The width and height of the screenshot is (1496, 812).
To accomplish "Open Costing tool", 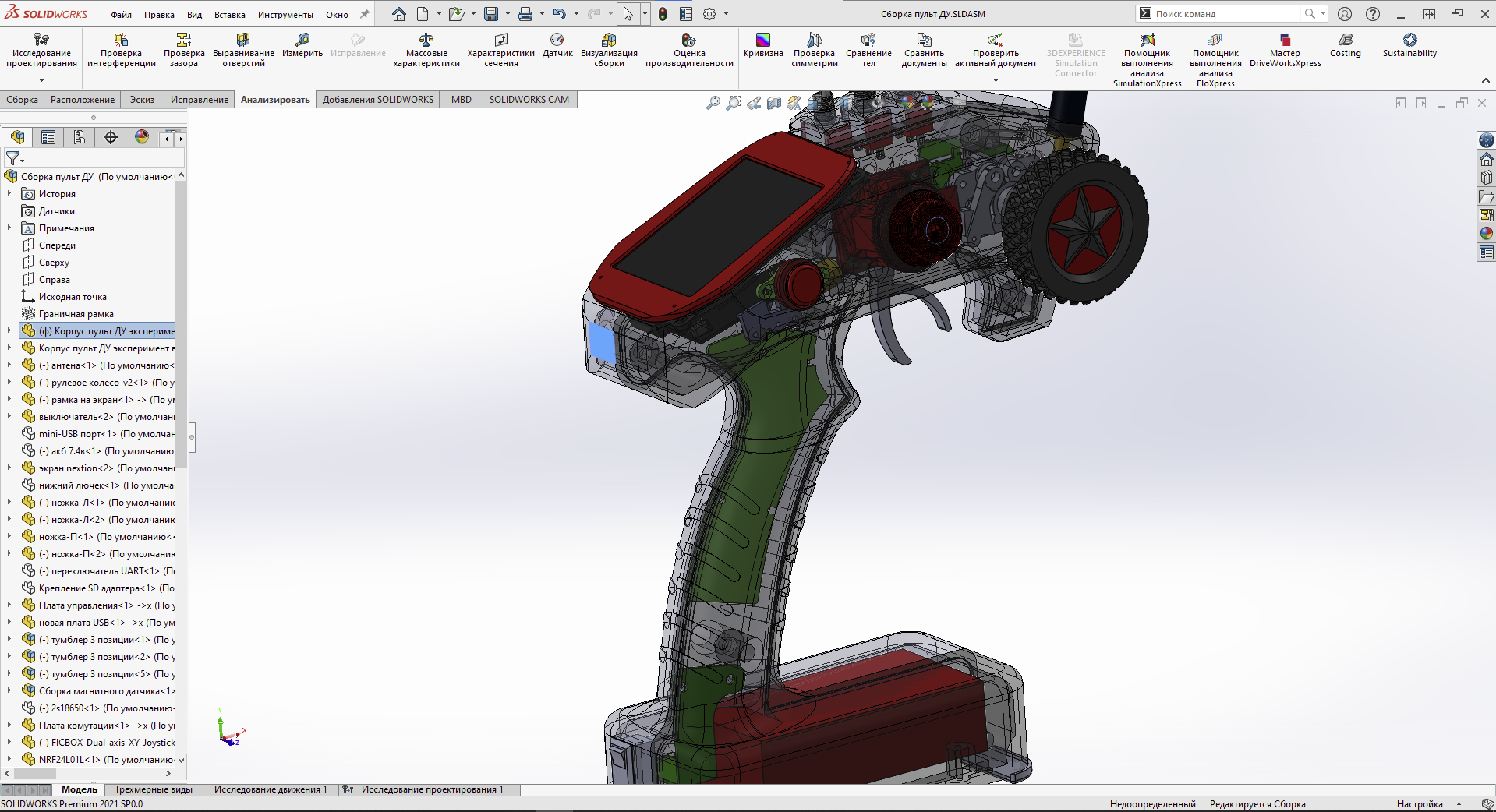I will click(1346, 45).
